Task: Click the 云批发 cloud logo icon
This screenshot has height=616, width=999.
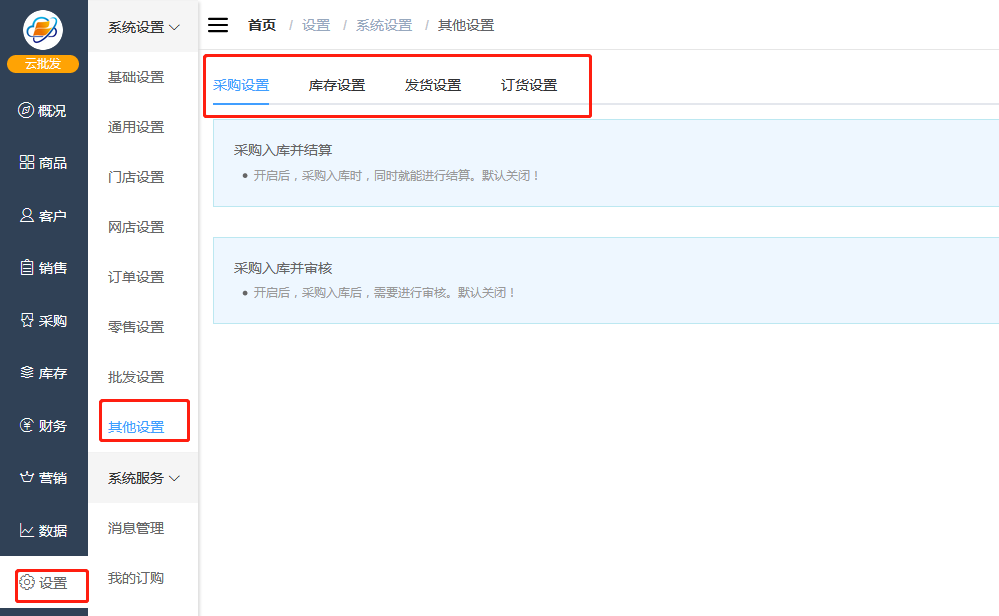Action: 43,30
